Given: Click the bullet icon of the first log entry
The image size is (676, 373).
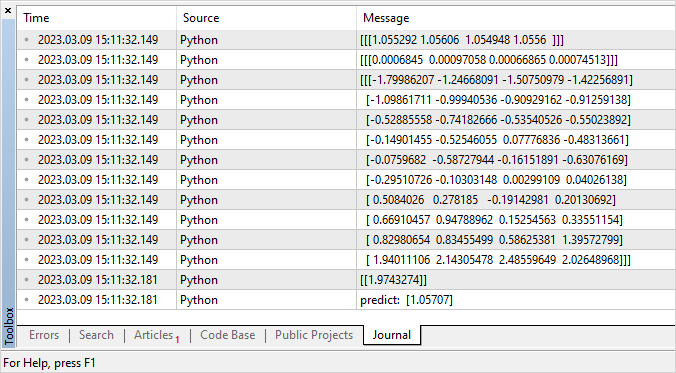Looking at the screenshot, I should pyautogui.click(x=27, y=40).
